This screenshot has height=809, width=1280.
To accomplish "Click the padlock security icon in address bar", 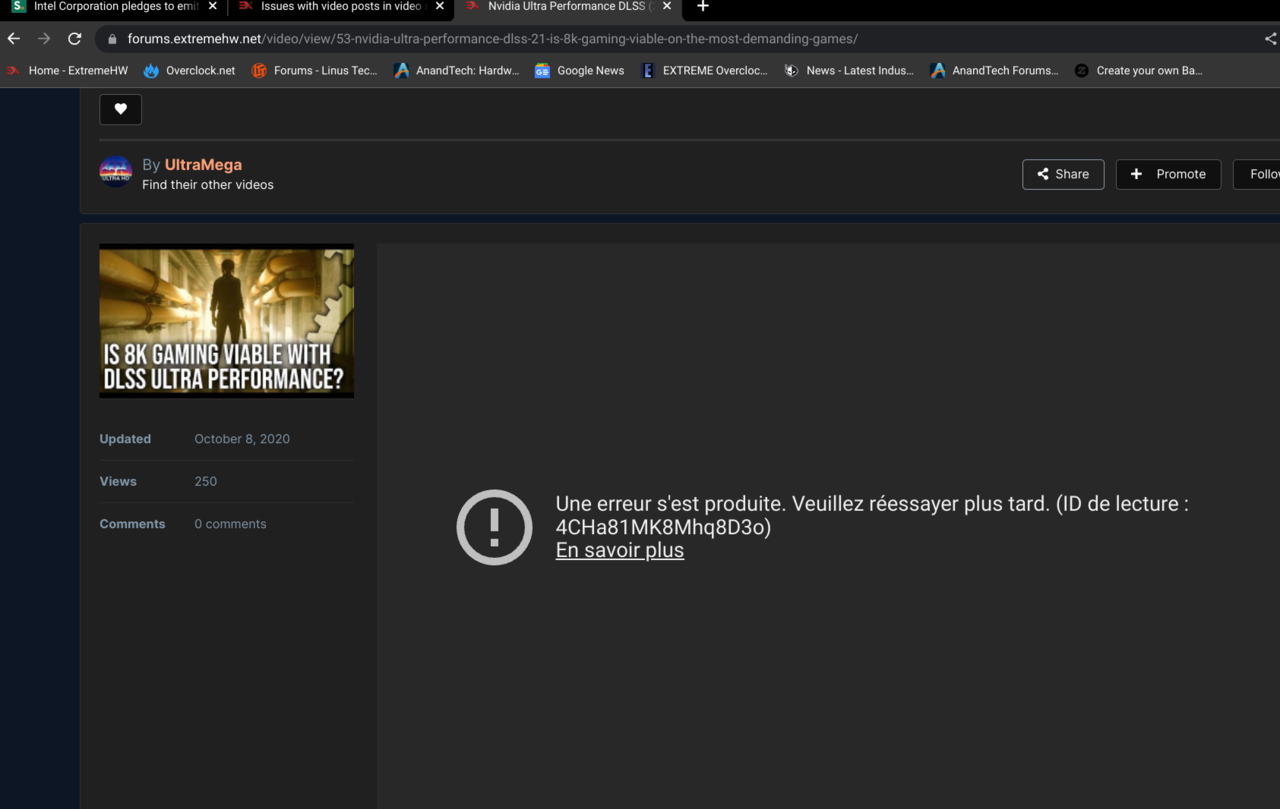I will pos(110,38).
